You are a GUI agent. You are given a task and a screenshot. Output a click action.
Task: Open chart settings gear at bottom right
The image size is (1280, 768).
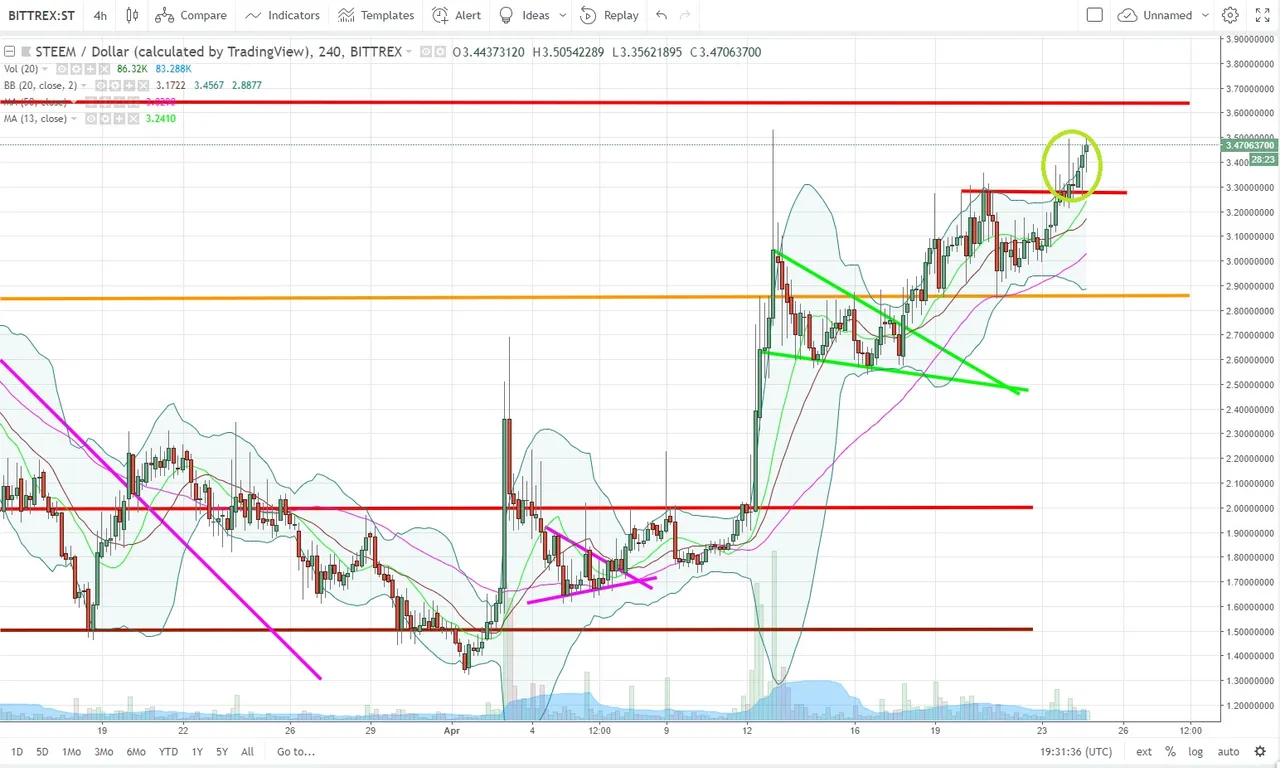(x=1262, y=751)
